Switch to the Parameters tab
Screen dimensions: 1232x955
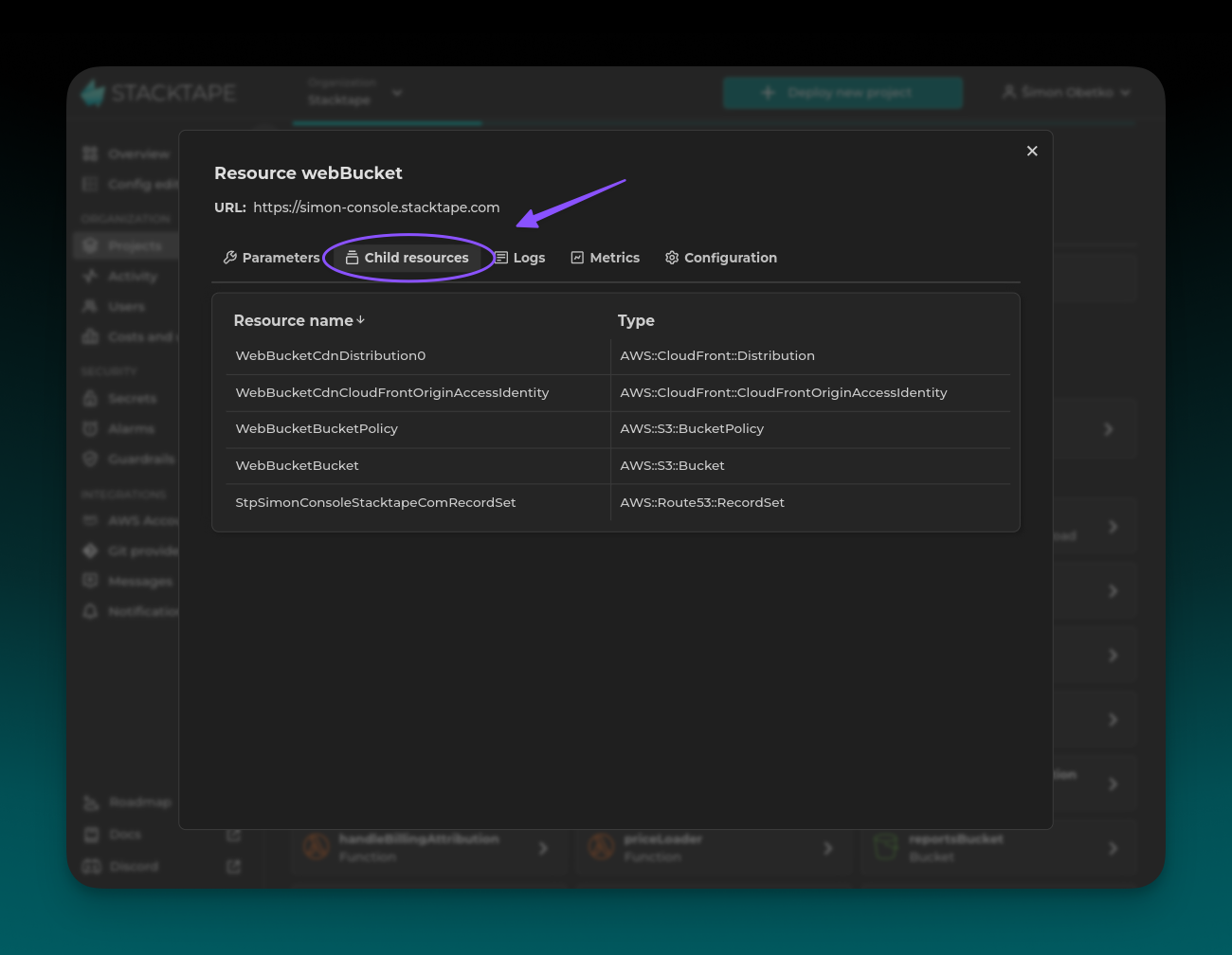coord(271,258)
